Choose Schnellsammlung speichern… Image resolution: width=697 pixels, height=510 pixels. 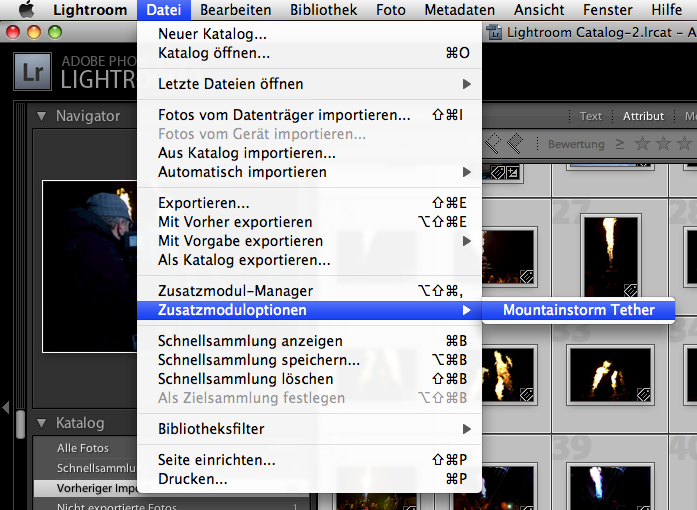309,360
